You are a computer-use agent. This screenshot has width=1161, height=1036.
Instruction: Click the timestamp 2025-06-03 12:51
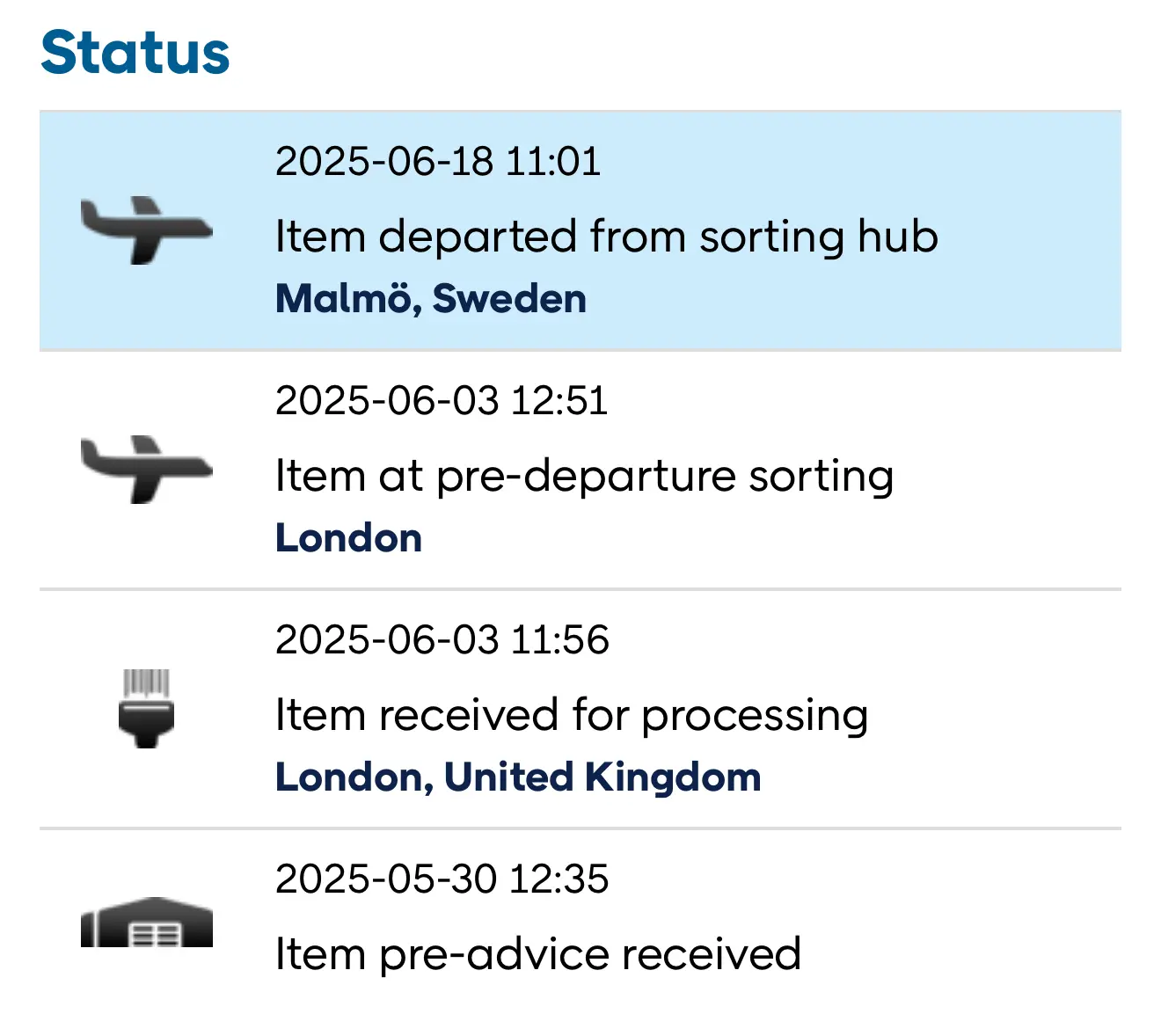tap(442, 401)
